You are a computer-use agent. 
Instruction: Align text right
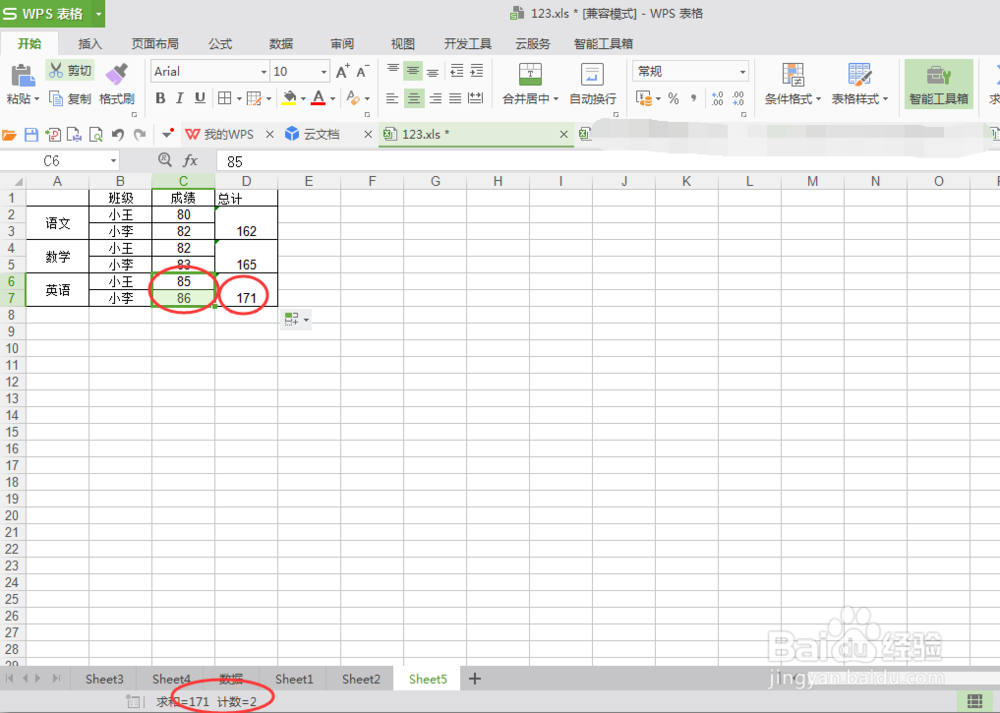coord(435,98)
